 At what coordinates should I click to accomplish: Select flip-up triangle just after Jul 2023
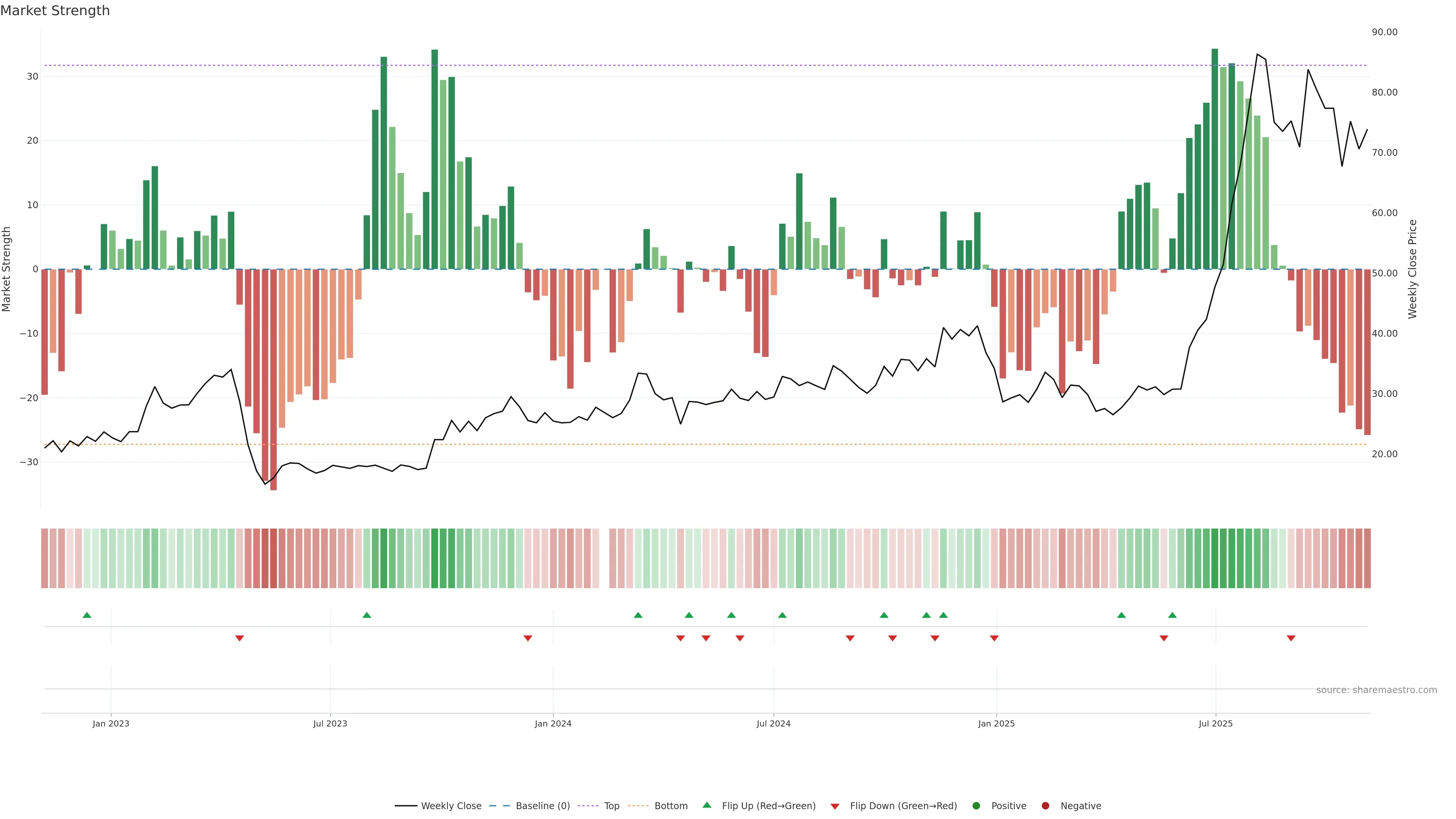pos(367,615)
